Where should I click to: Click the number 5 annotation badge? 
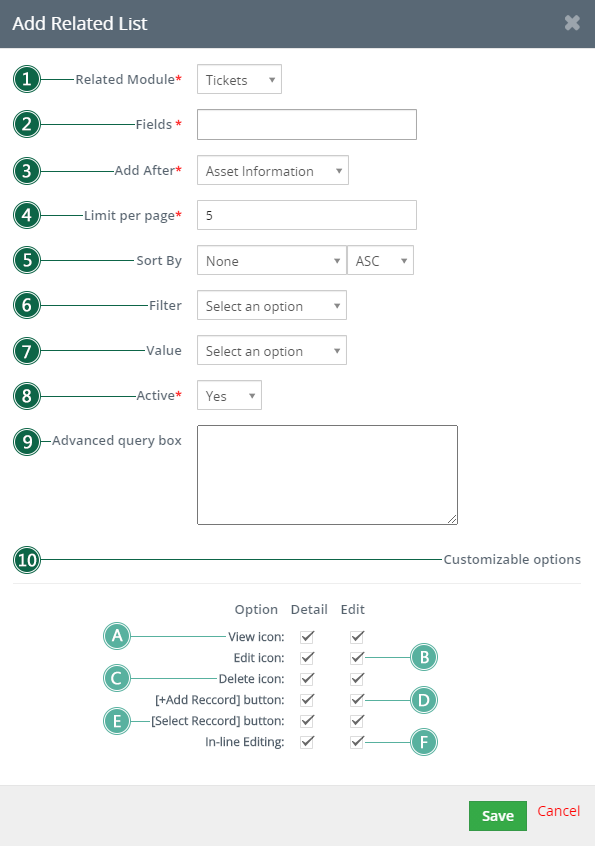tap(26, 260)
